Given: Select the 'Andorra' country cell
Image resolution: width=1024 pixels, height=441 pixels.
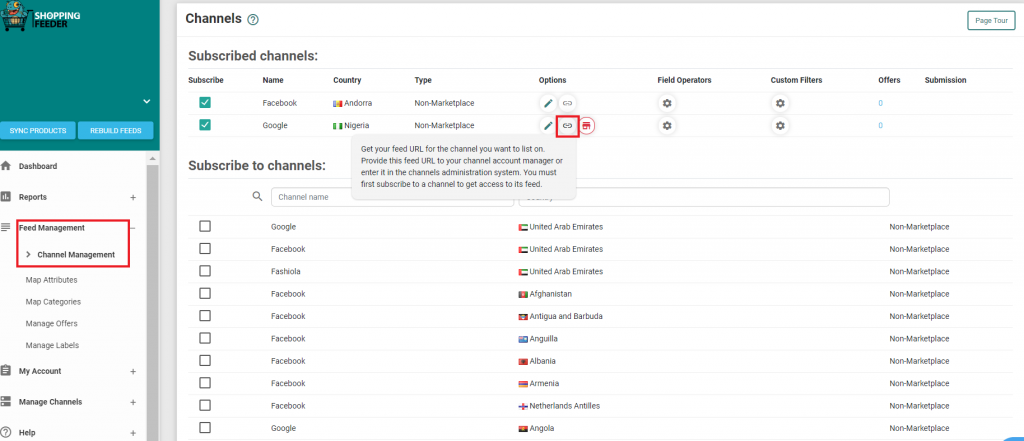Looking at the screenshot, I should point(353,103).
